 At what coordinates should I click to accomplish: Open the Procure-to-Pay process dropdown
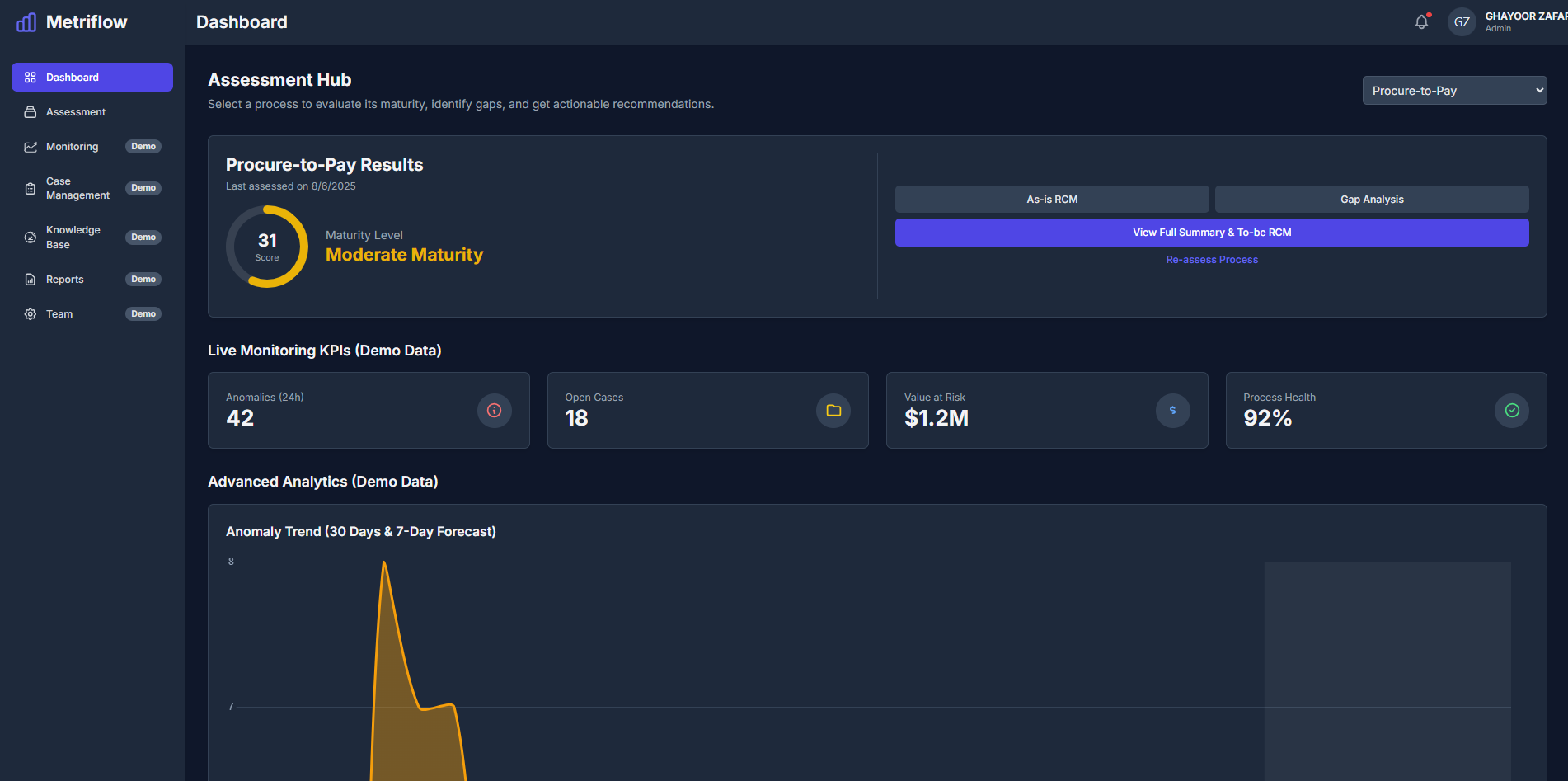[1453, 90]
